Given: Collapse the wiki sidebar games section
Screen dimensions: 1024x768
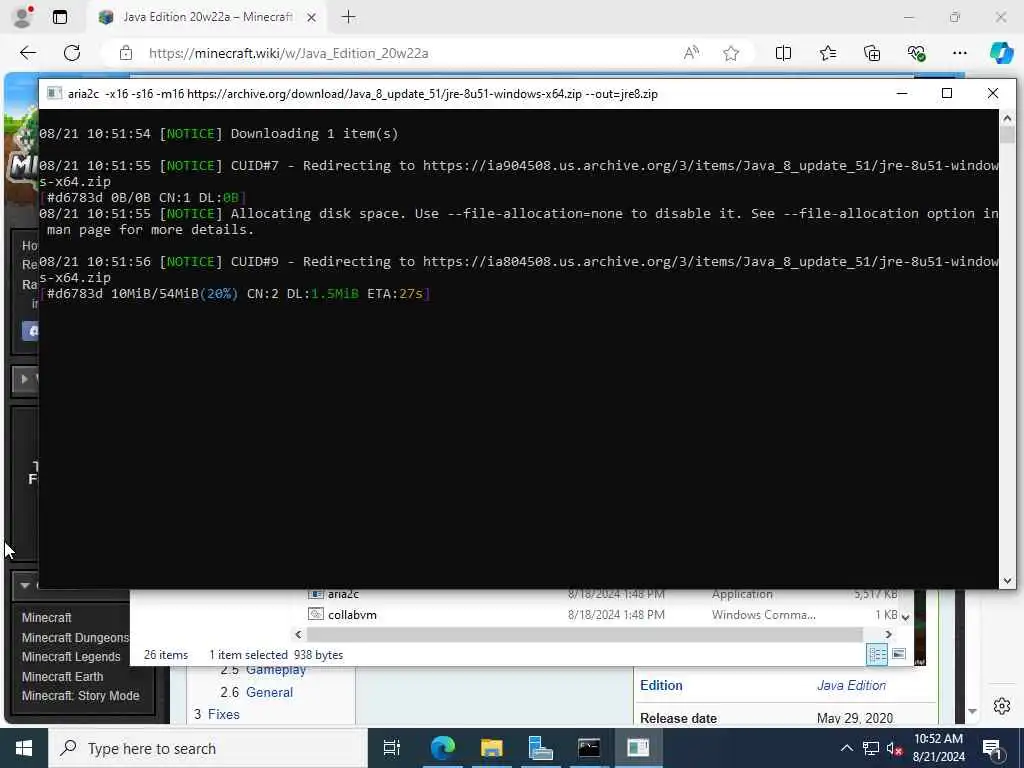Looking at the screenshot, I should 25,585.
